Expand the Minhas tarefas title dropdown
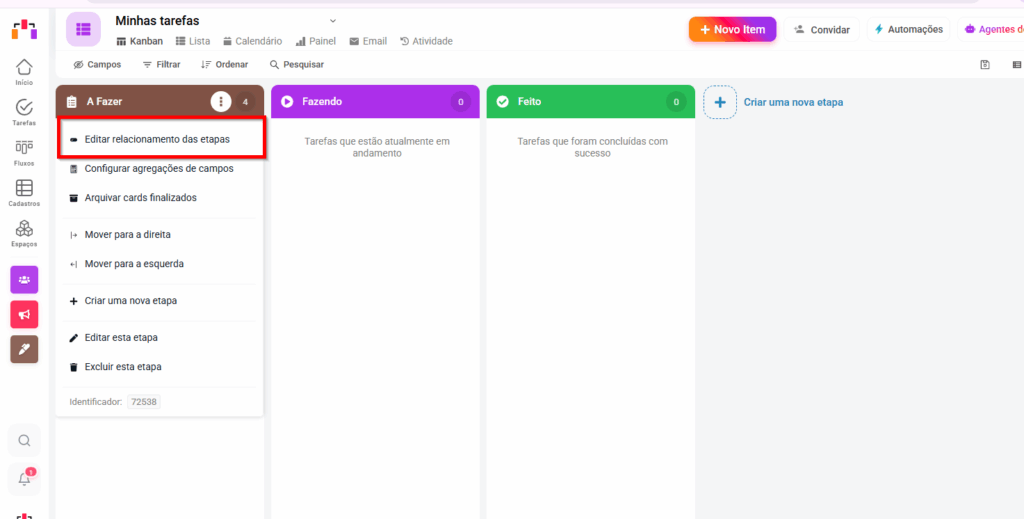 pos(333,20)
